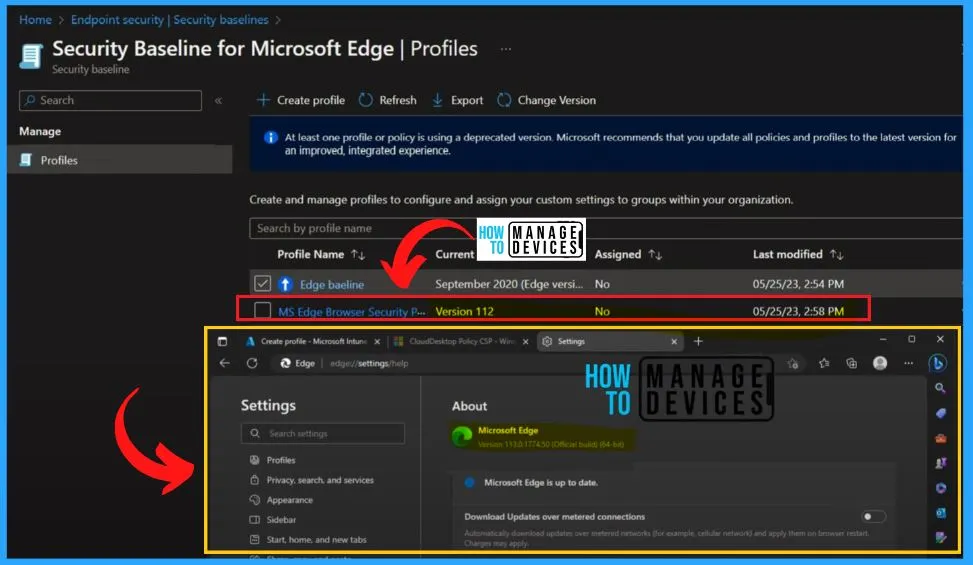Sort by Assigned column arrows
Image resolution: width=973 pixels, height=565 pixels.
[655, 254]
